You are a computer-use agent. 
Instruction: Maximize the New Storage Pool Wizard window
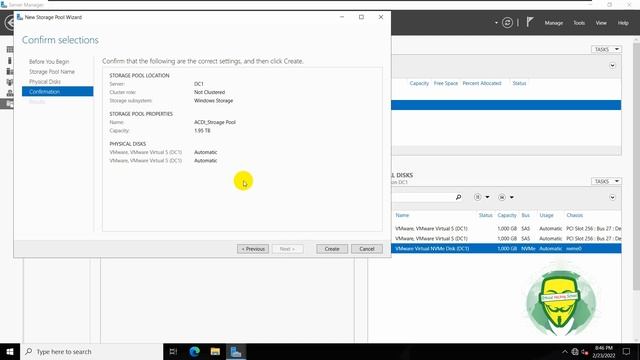point(361,17)
